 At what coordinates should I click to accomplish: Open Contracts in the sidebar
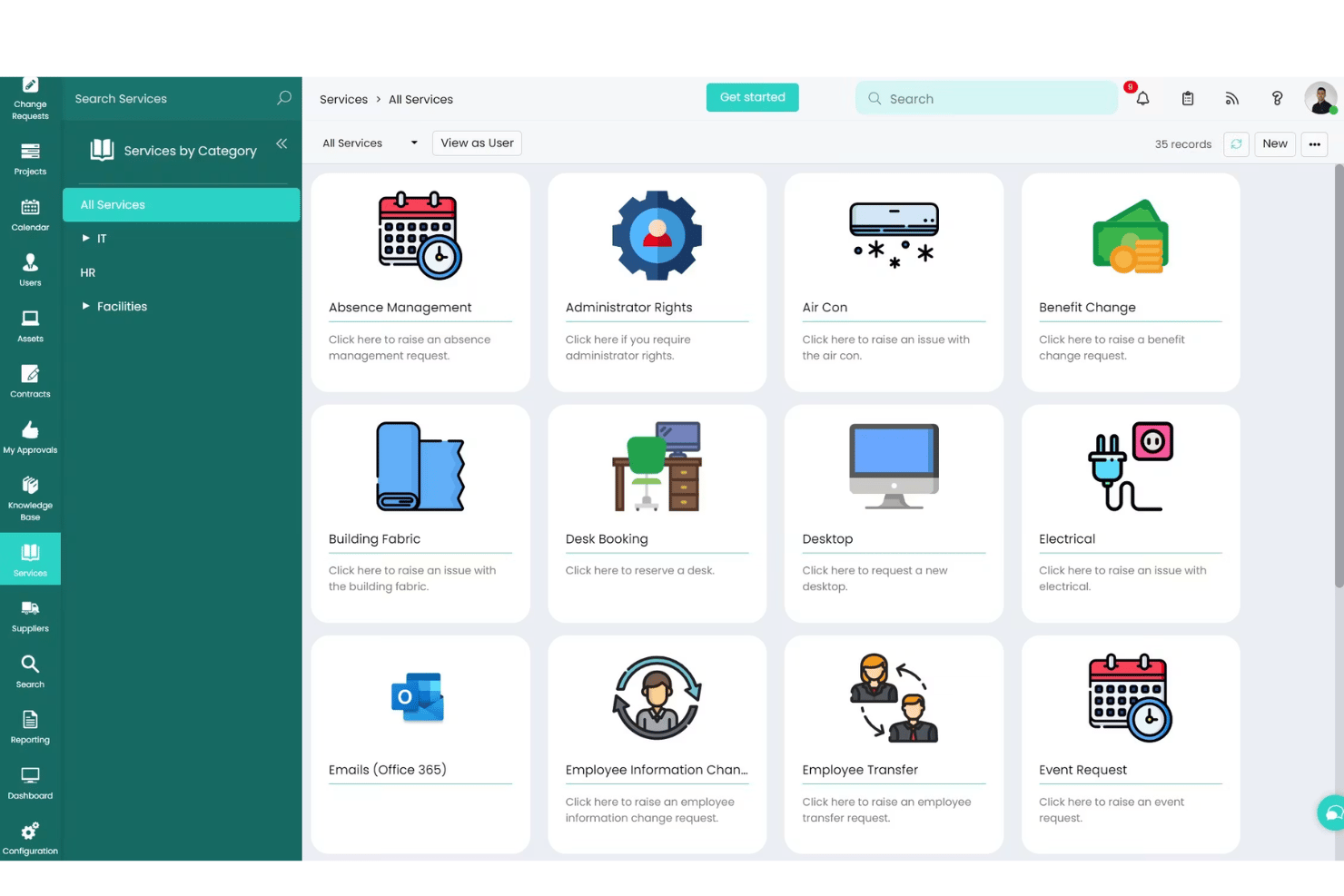[30, 381]
